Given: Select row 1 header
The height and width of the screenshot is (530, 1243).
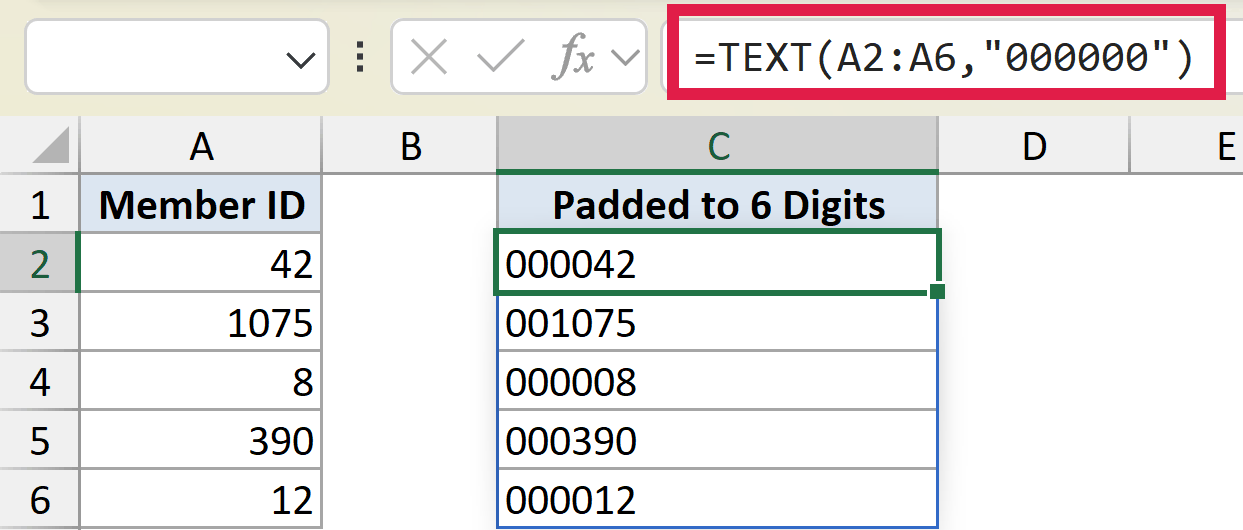Looking at the screenshot, I should click(39, 205).
